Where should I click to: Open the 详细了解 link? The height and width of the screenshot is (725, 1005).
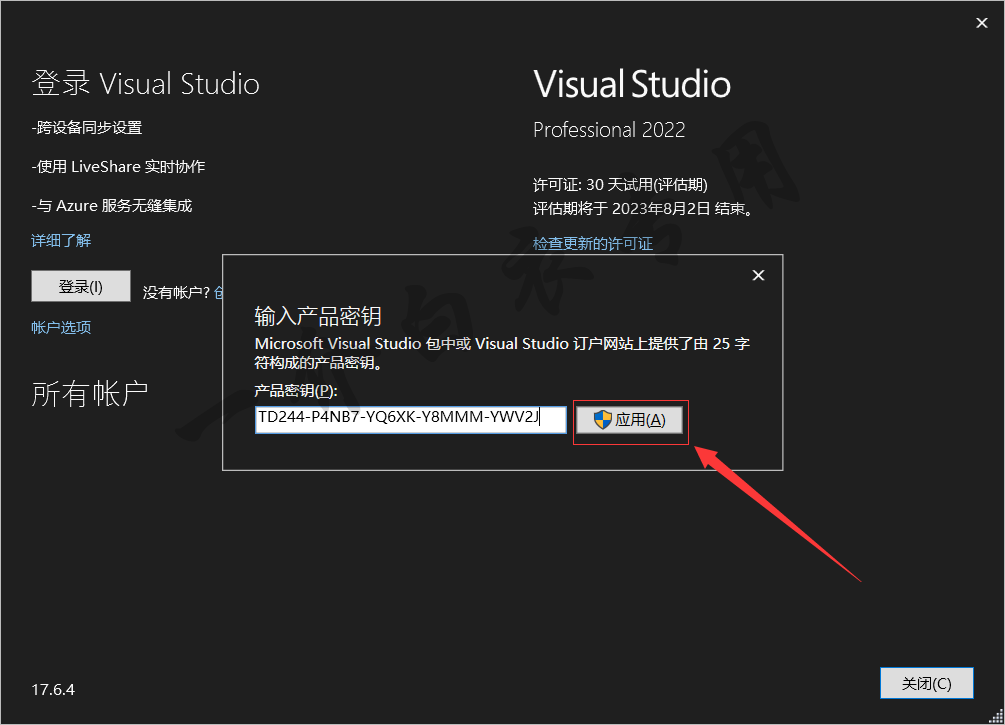point(61,241)
